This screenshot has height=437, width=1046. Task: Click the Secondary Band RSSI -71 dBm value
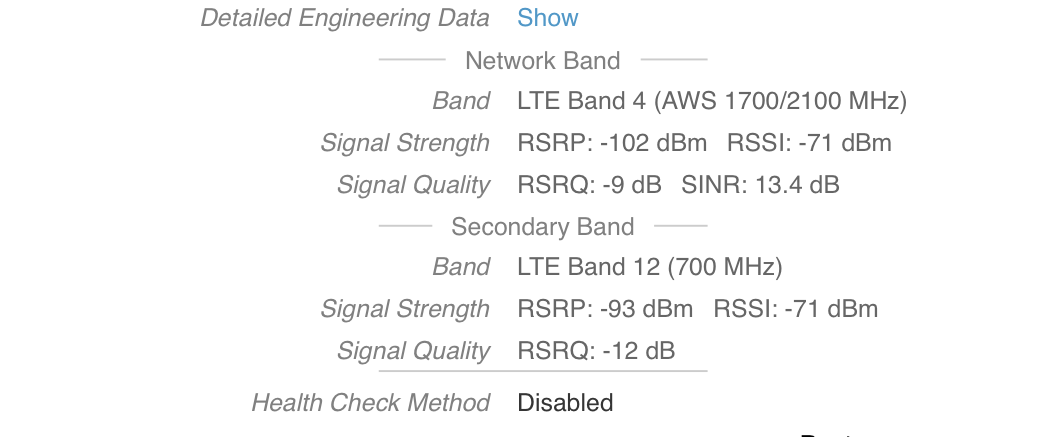(796, 309)
